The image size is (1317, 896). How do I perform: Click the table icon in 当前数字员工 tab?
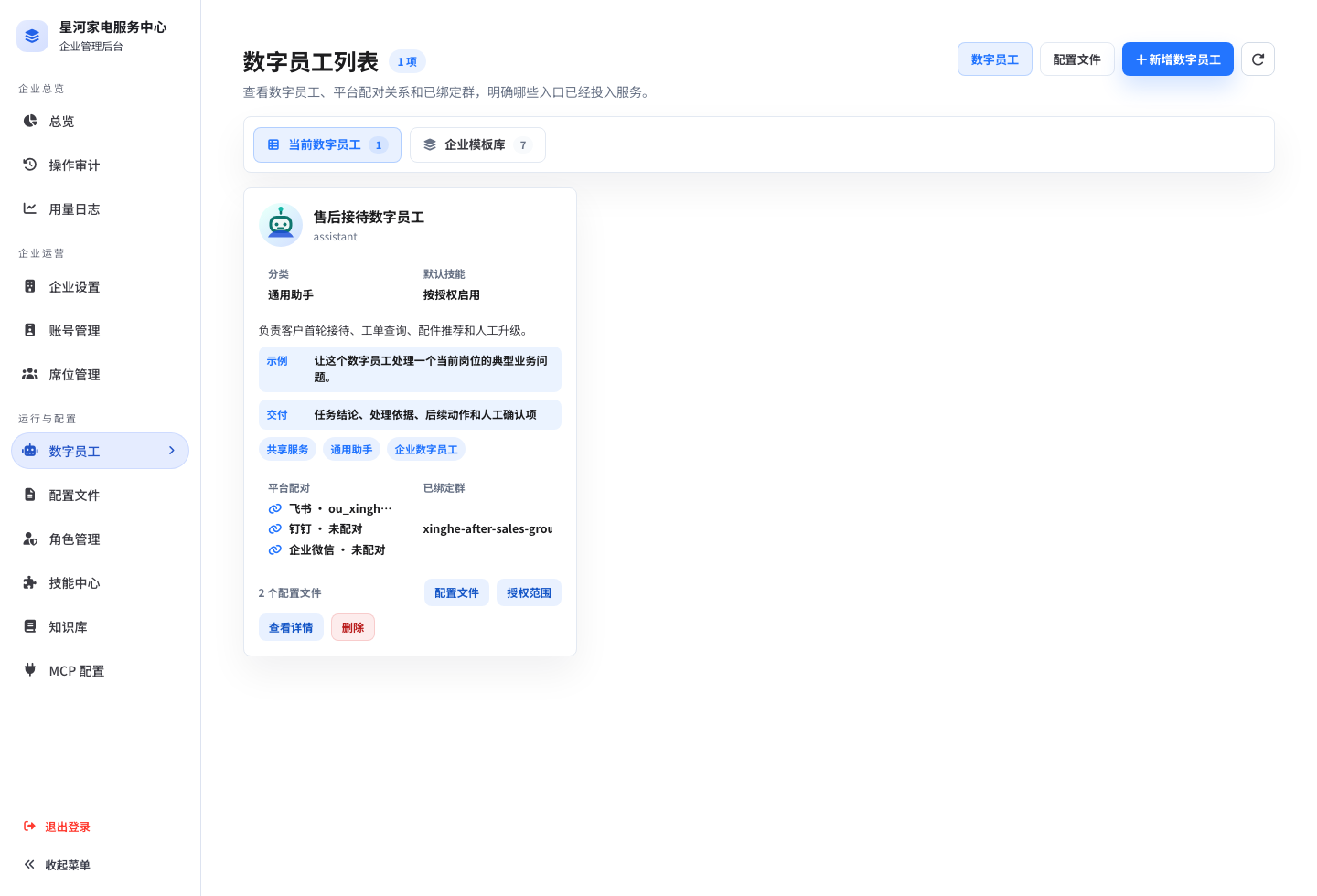click(273, 144)
